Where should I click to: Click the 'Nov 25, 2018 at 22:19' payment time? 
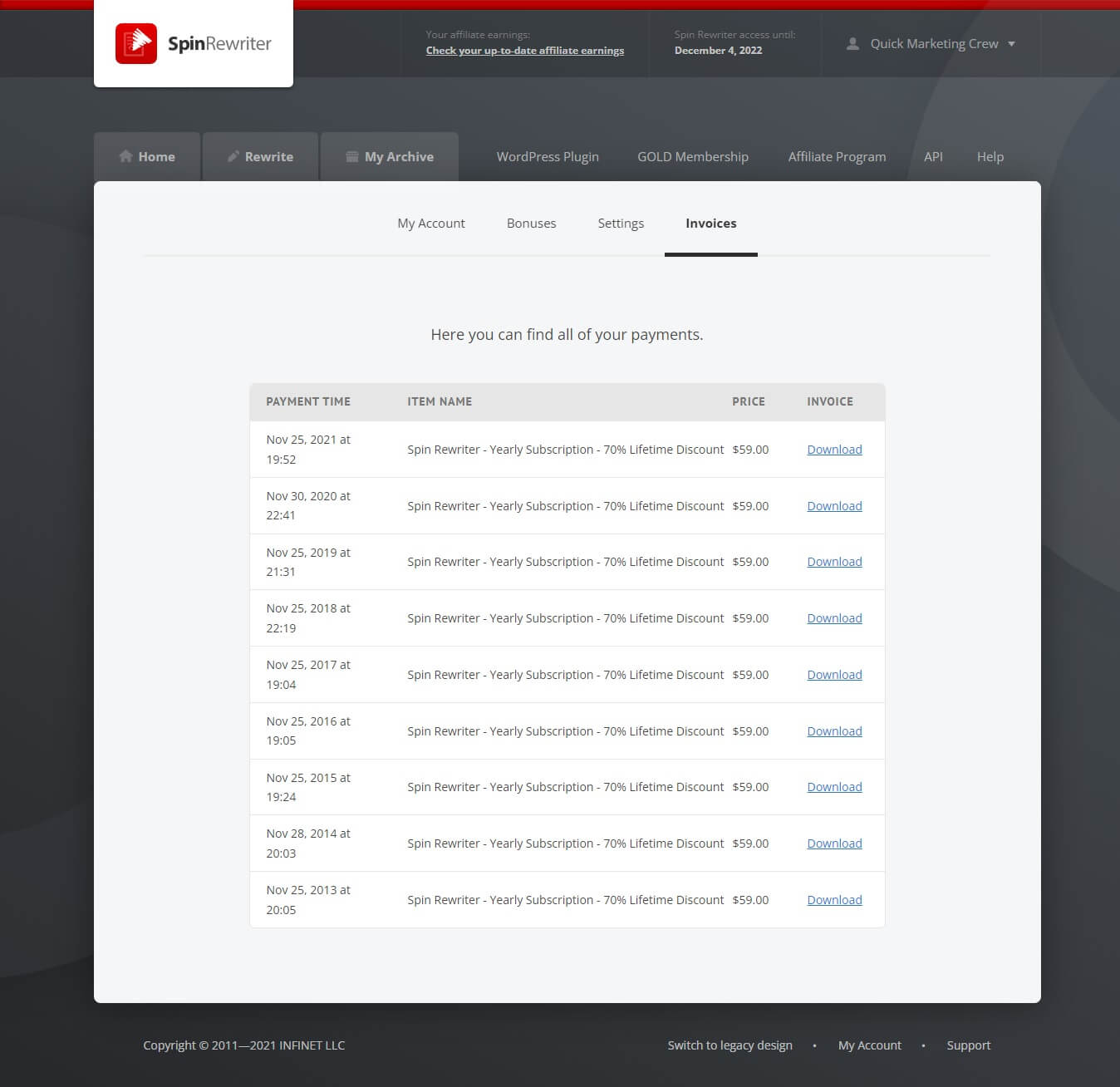click(308, 618)
